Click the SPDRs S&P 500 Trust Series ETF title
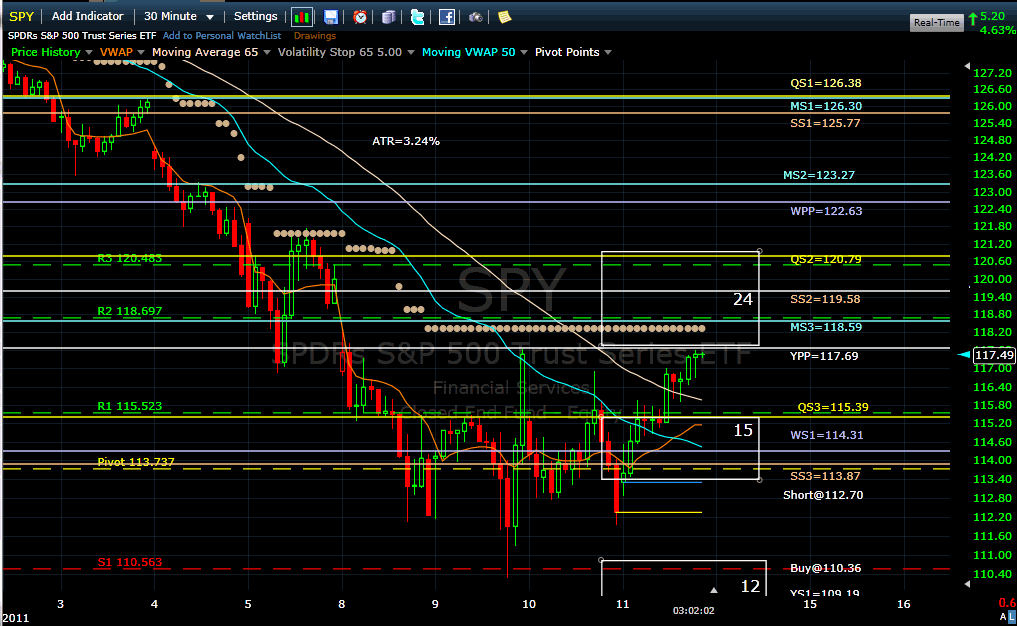Image resolution: width=1017 pixels, height=626 pixels. tap(82, 36)
